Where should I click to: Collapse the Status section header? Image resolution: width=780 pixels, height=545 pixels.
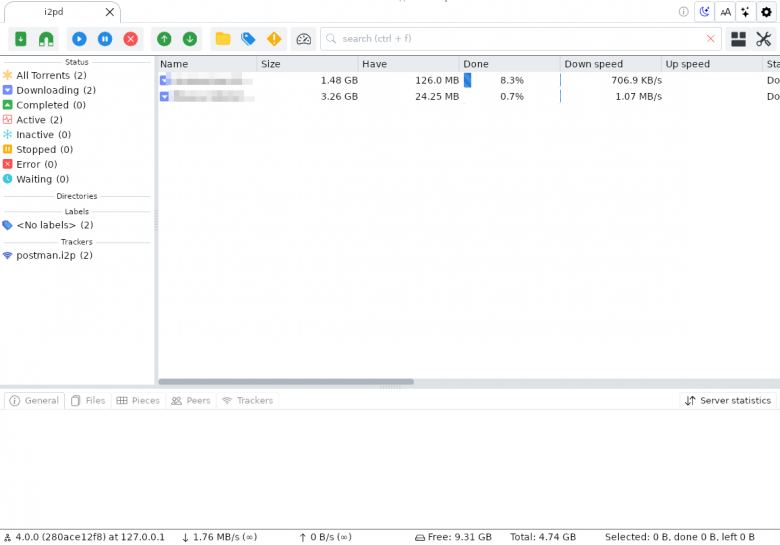[77, 62]
